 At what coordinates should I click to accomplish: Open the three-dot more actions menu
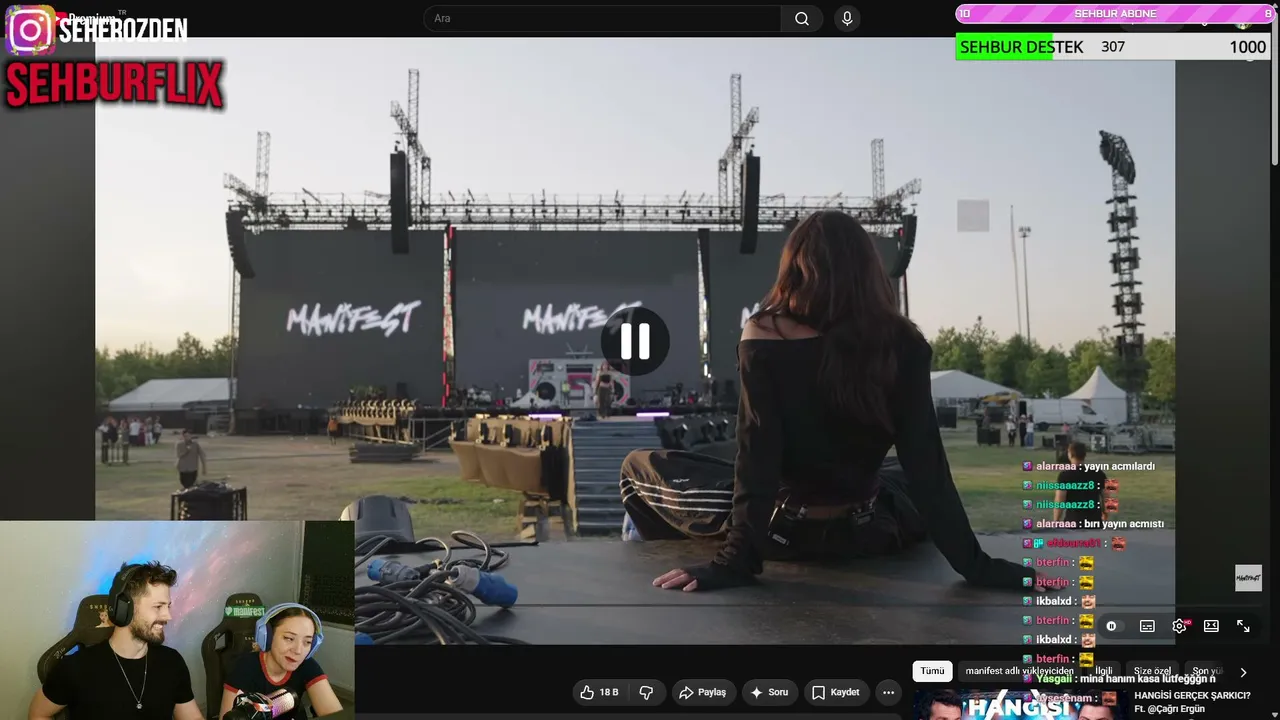pos(888,692)
